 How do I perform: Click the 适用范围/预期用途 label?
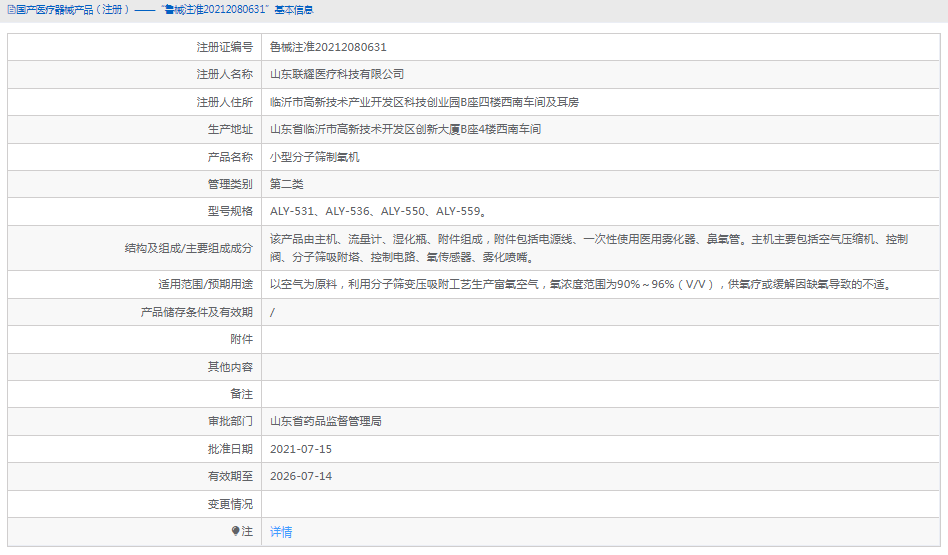coord(206,284)
